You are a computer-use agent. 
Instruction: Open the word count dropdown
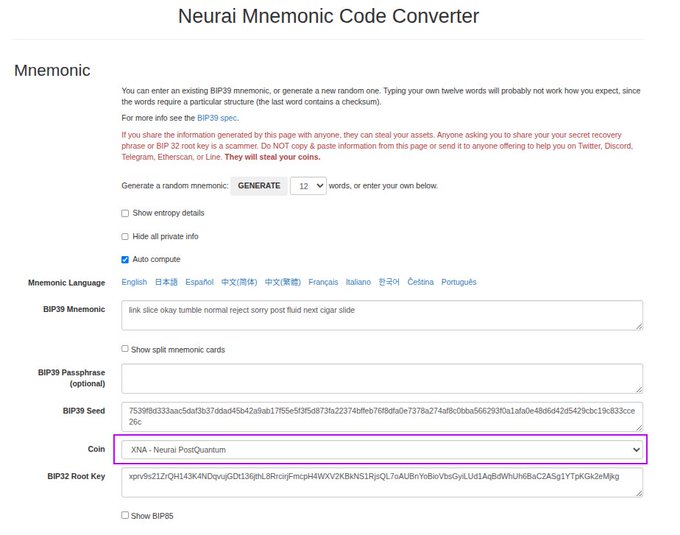(308, 186)
